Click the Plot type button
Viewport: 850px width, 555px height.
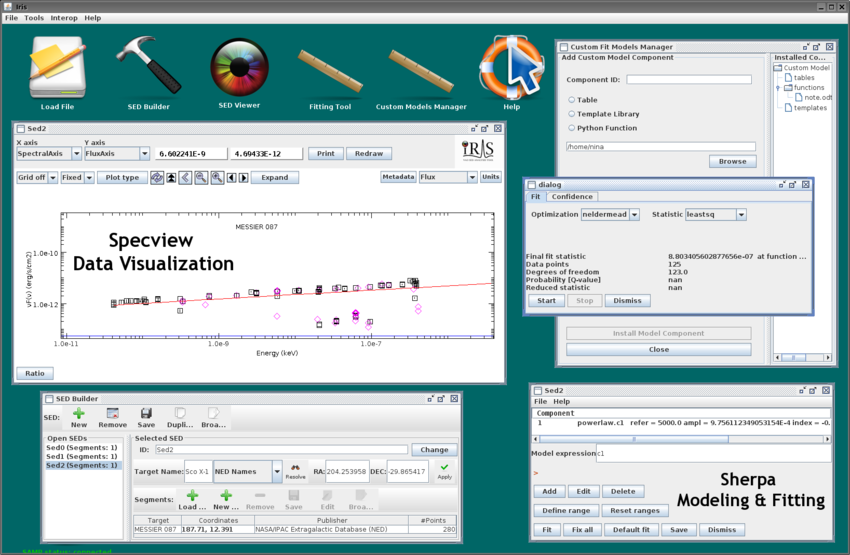point(123,178)
